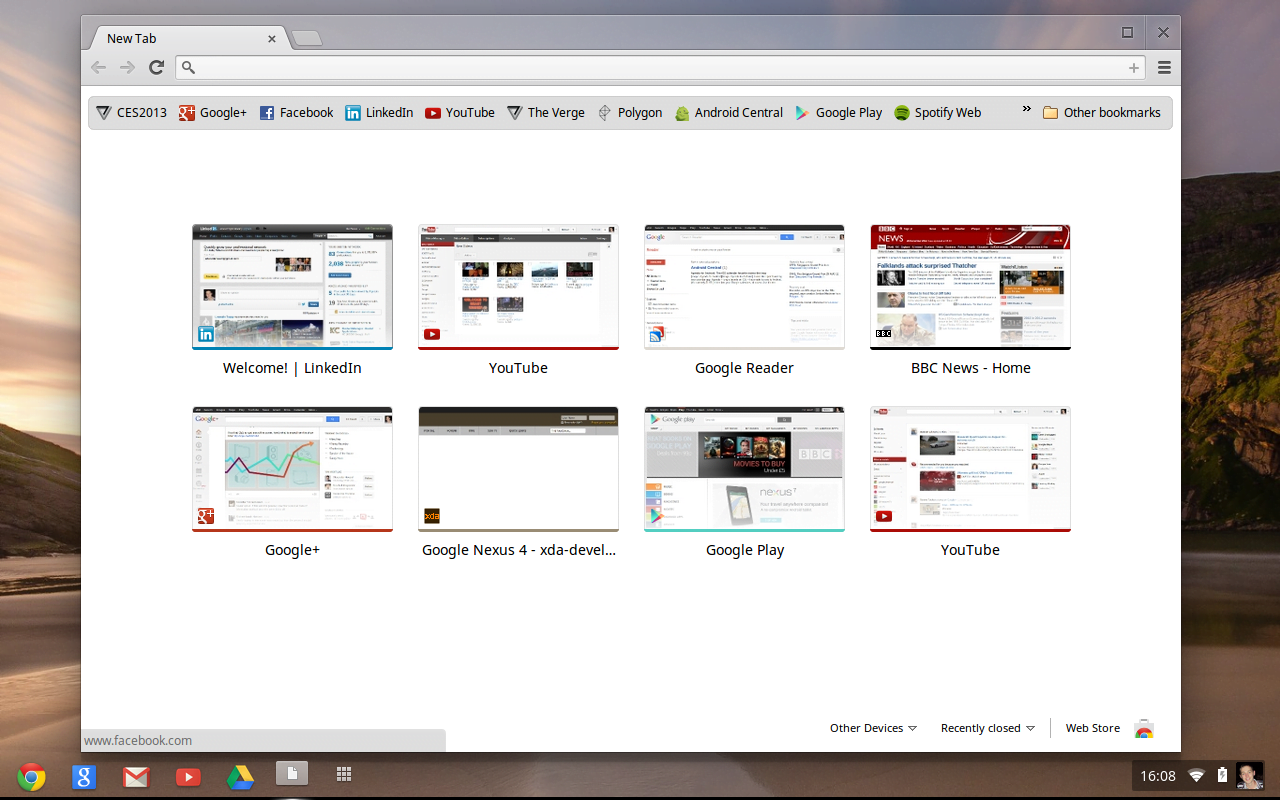Open the apps grid launcher
This screenshot has height=800, width=1280.
(344, 774)
